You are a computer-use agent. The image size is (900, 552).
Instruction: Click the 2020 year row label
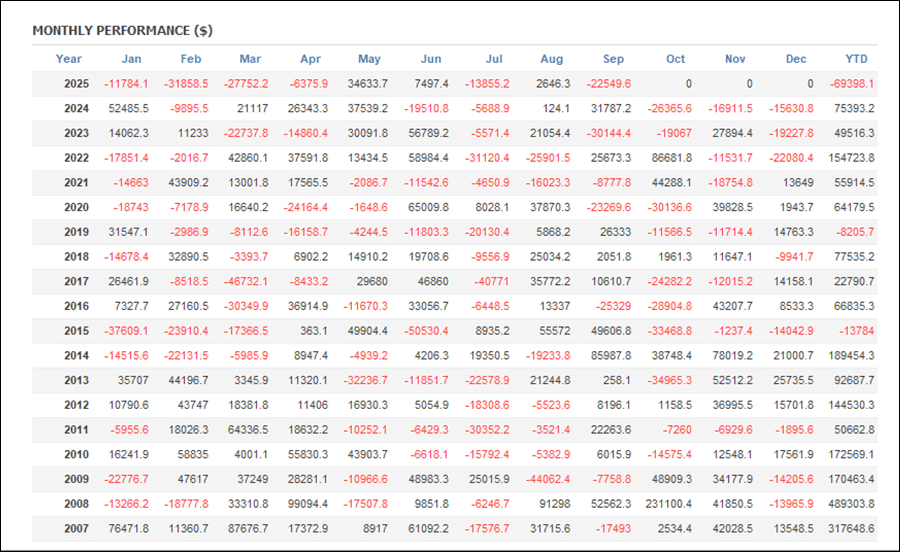77,207
